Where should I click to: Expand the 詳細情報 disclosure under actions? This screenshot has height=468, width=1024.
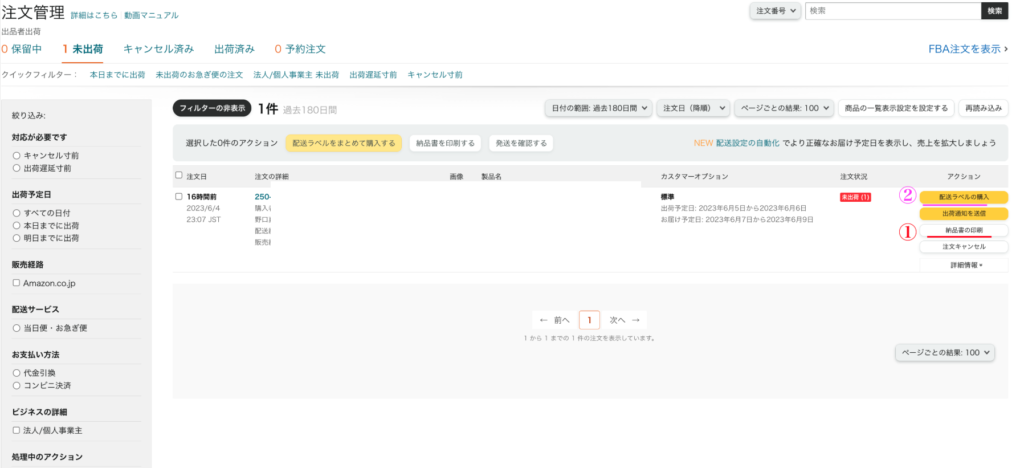pyautogui.click(x=964, y=265)
